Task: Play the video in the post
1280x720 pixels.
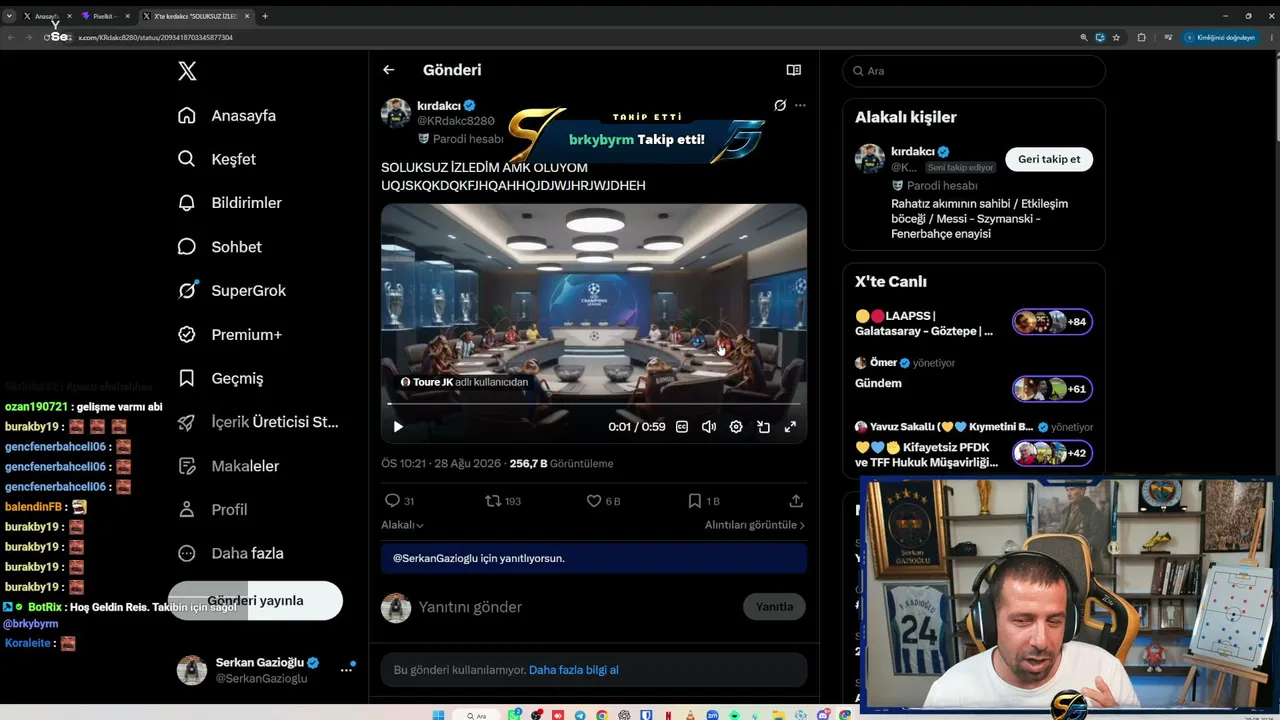Action: [x=398, y=427]
